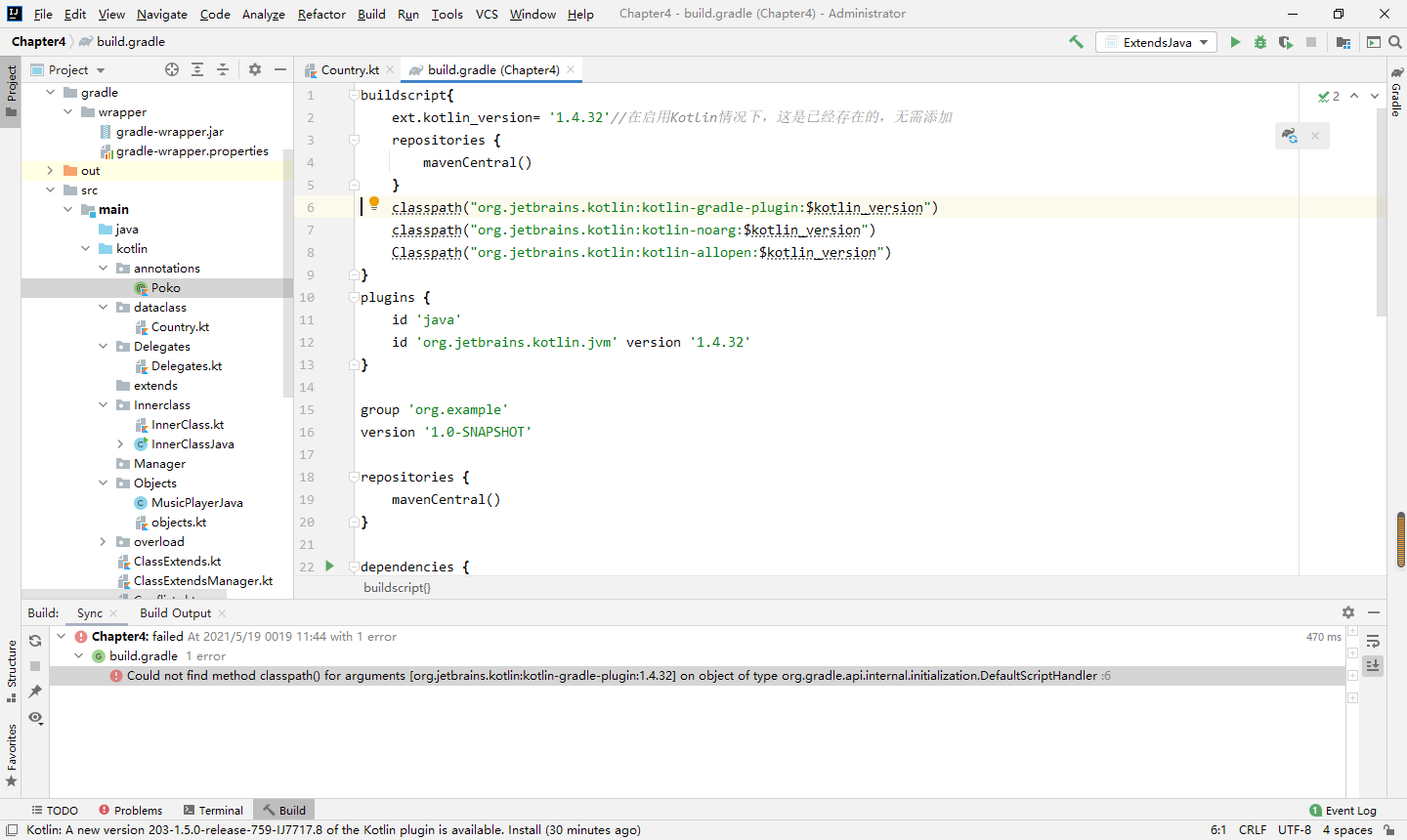Open the Refactor menu
This screenshot has width=1407, height=840.
(x=321, y=14)
